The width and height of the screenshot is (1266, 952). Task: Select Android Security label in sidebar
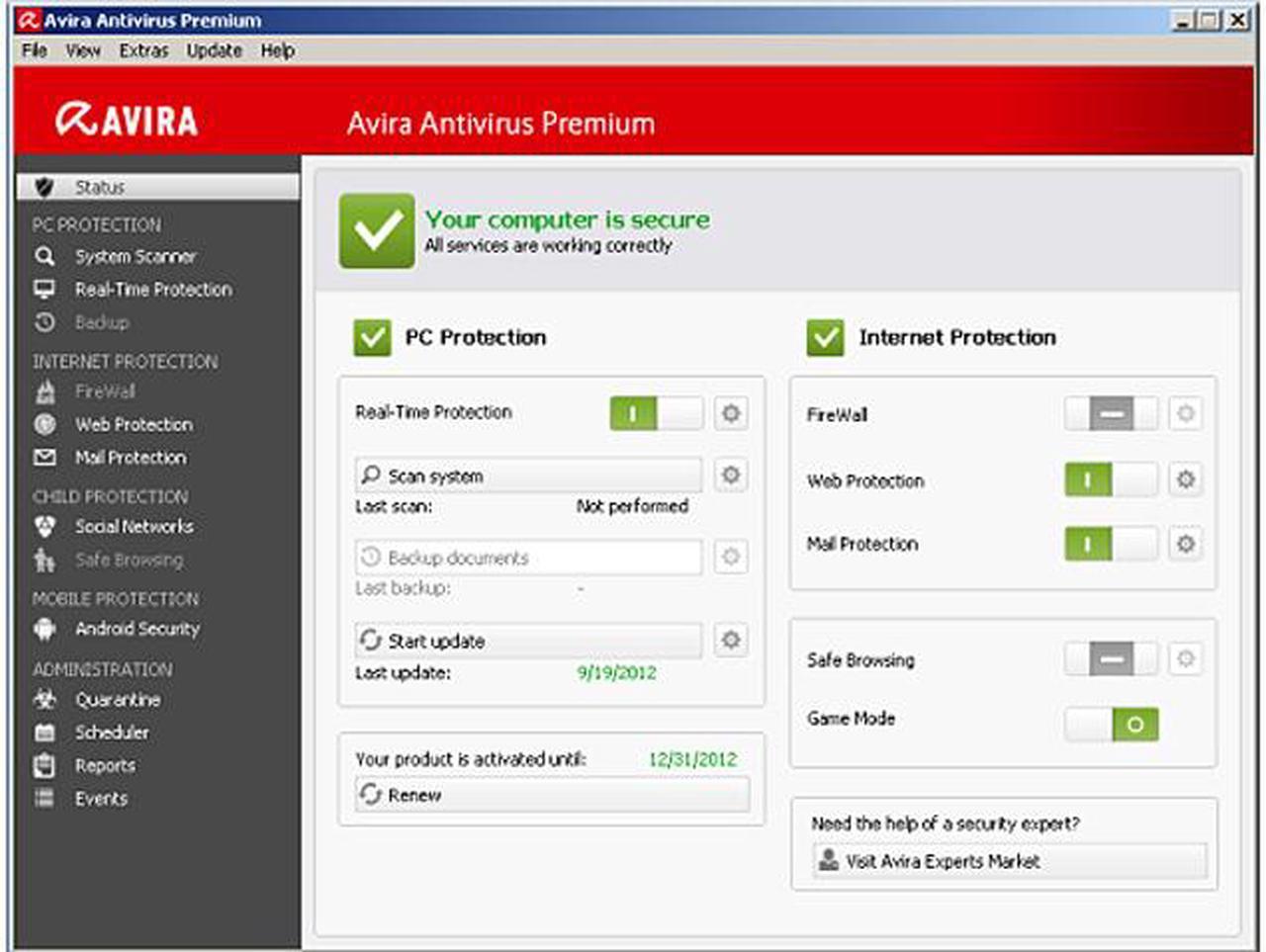click(137, 629)
